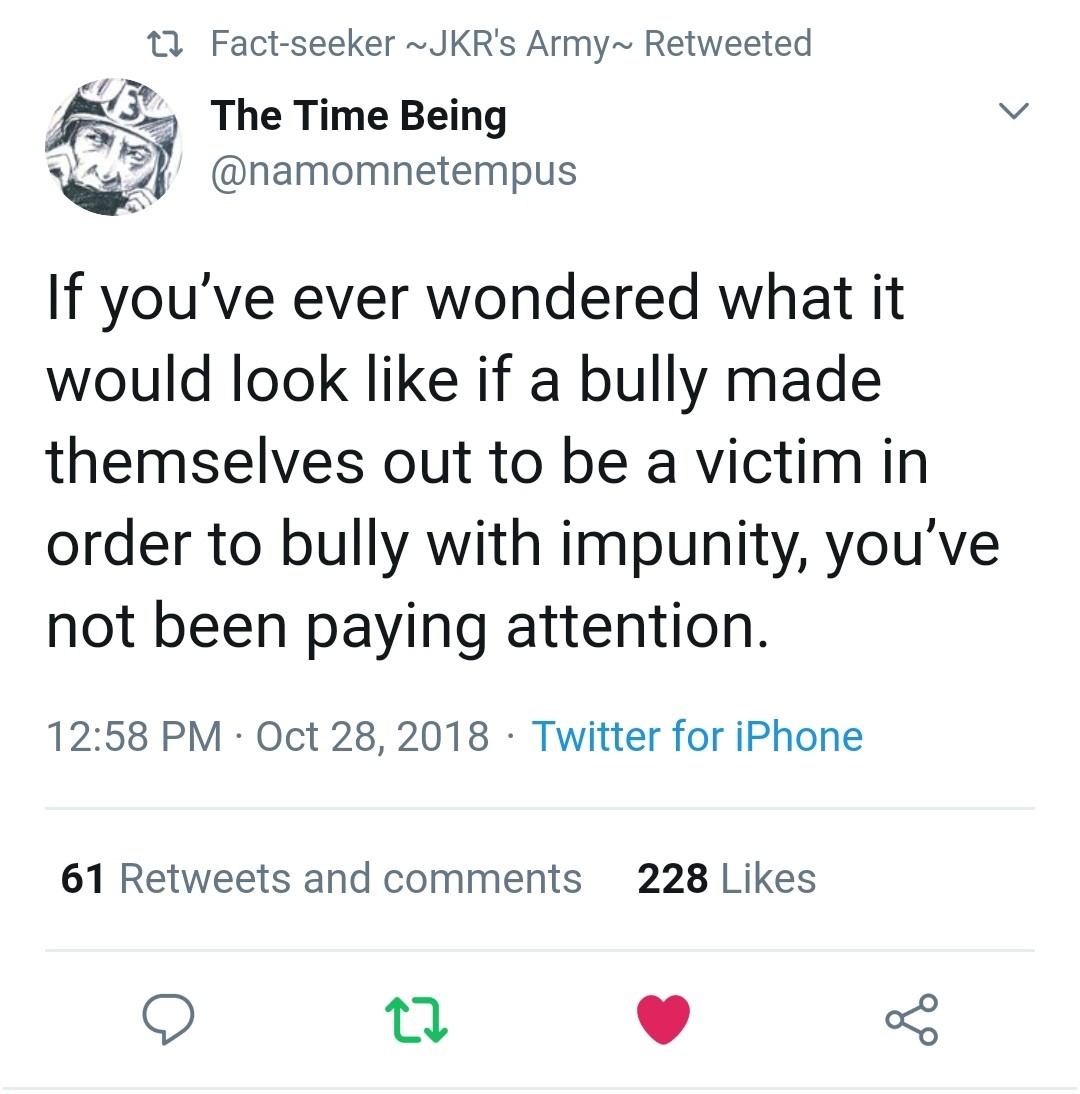Expand the tweet options chevron
The width and height of the screenshot is (1080, 1094).
tap(1015, 113)
